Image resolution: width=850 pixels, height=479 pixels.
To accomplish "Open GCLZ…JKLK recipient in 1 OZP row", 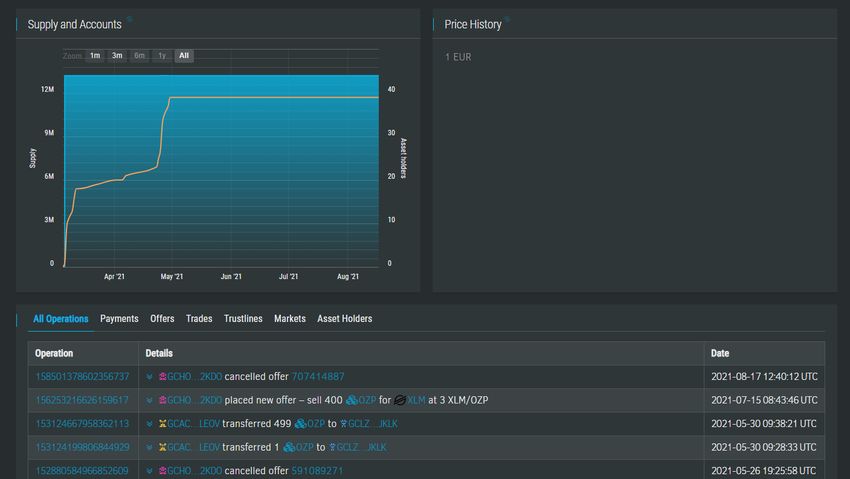I will pyautogui.click(x=362, y=448).
